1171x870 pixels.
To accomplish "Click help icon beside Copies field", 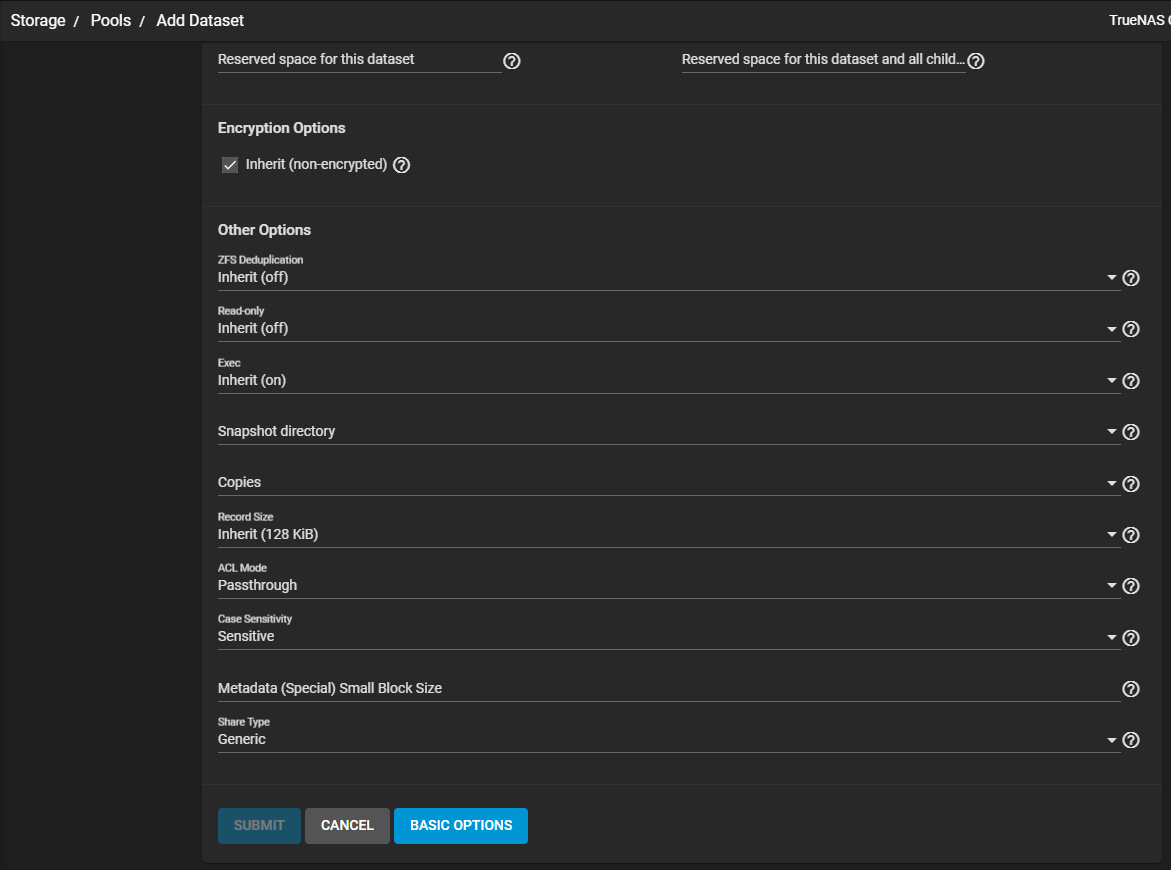I will [1131, 484].
